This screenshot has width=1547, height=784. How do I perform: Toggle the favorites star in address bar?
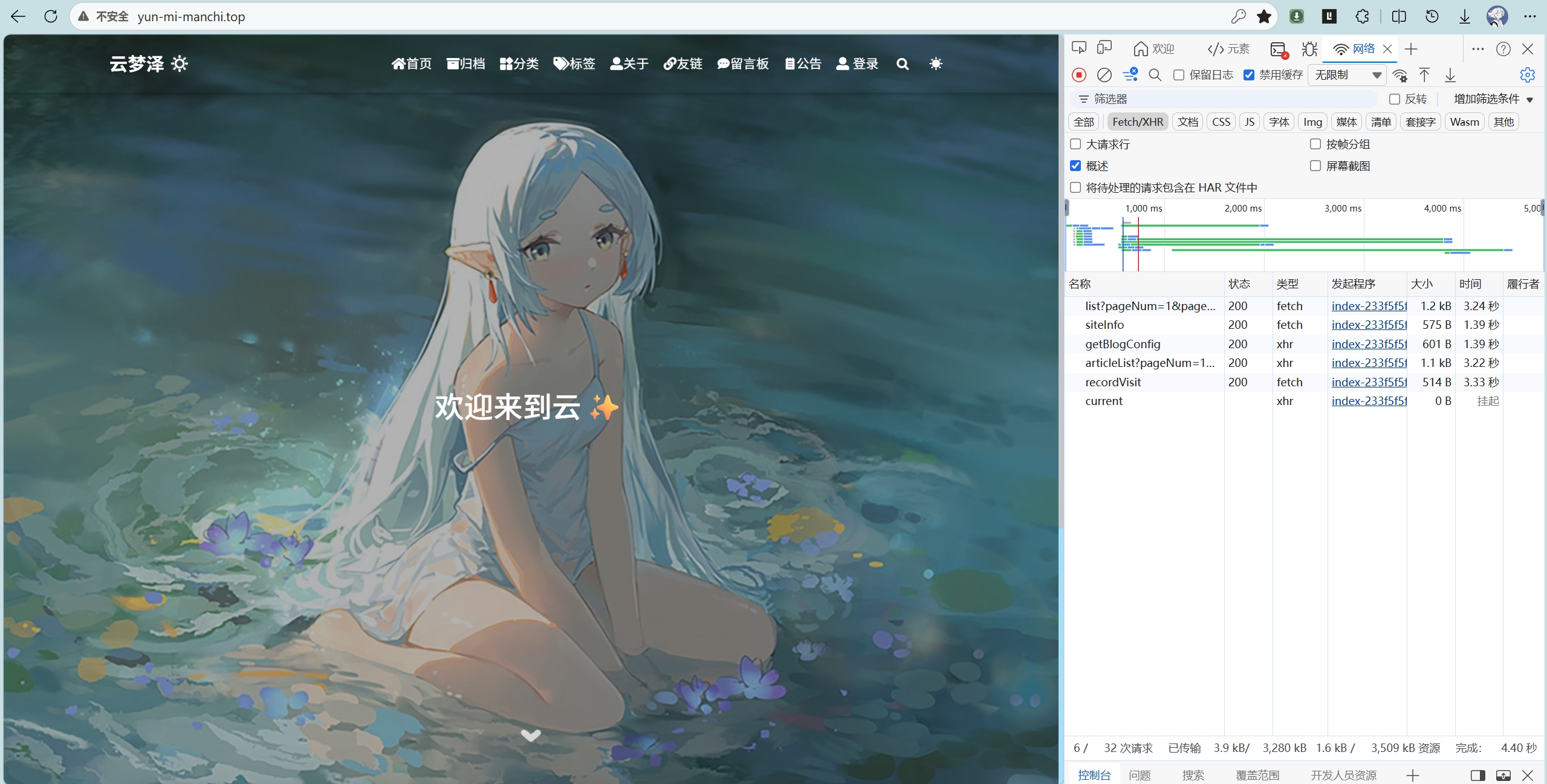[1264, 16]
